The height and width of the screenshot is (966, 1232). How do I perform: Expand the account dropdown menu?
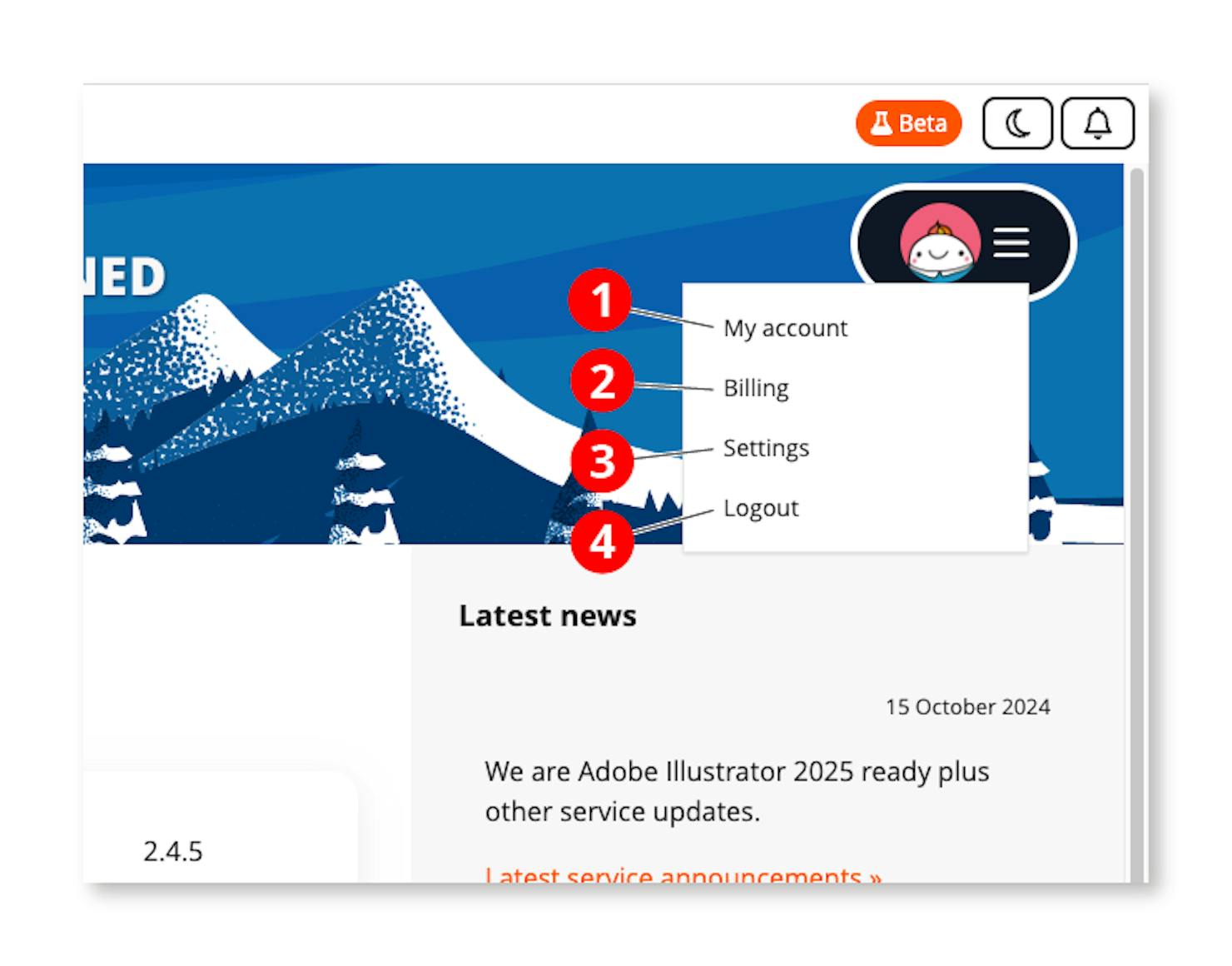[x=1011, y=243]
